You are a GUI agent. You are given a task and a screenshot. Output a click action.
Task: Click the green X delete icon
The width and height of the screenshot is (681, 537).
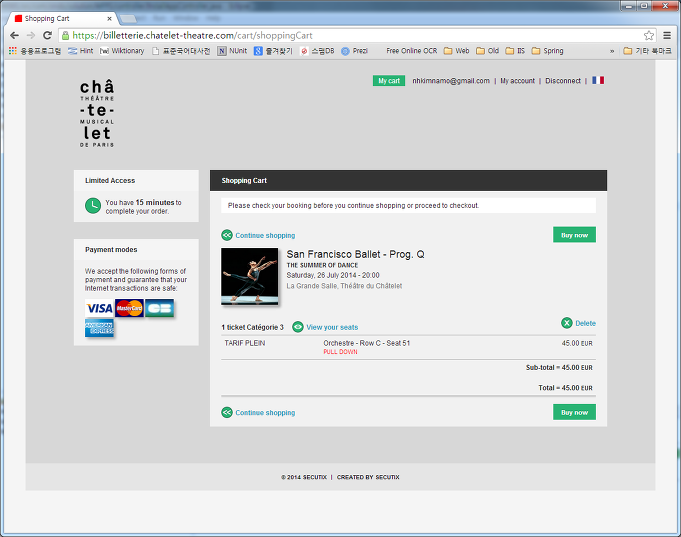567,323
